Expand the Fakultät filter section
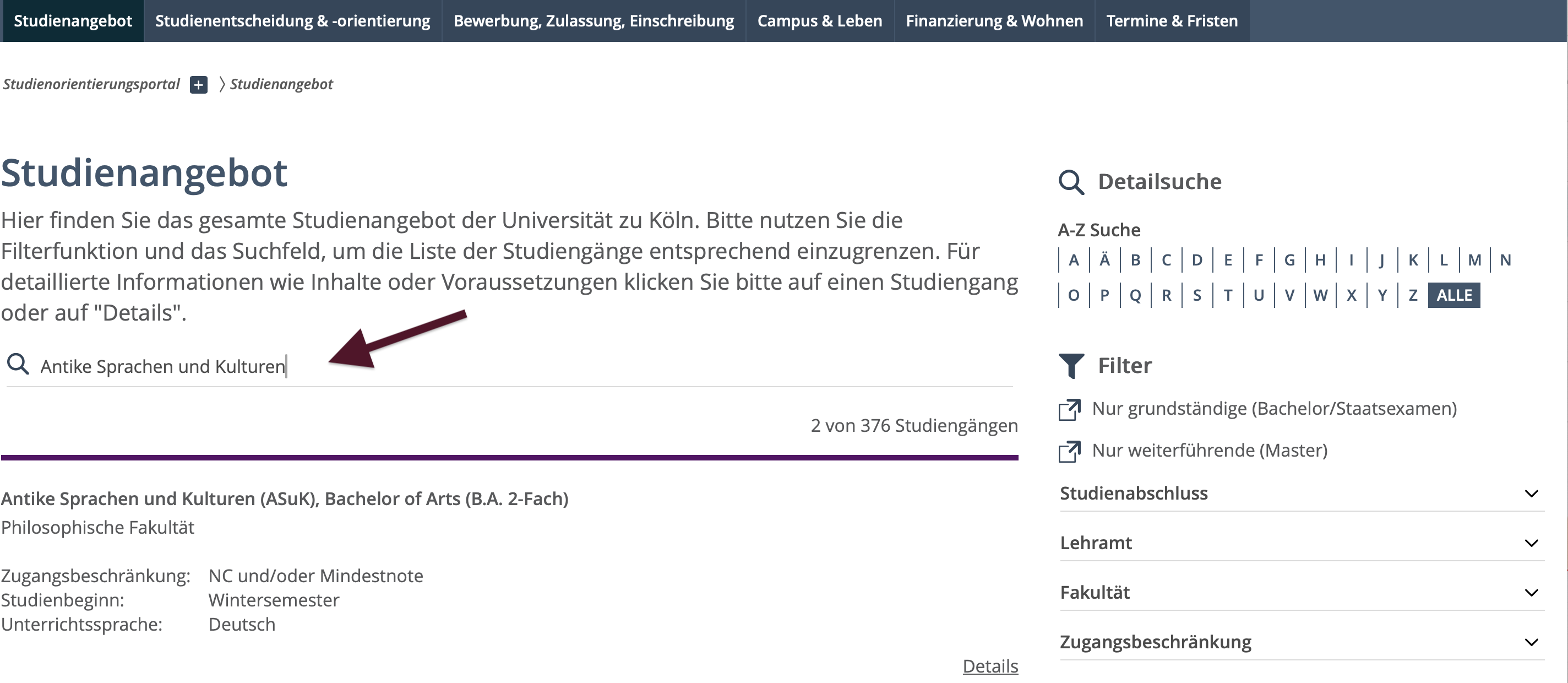 click(1302, 592)
